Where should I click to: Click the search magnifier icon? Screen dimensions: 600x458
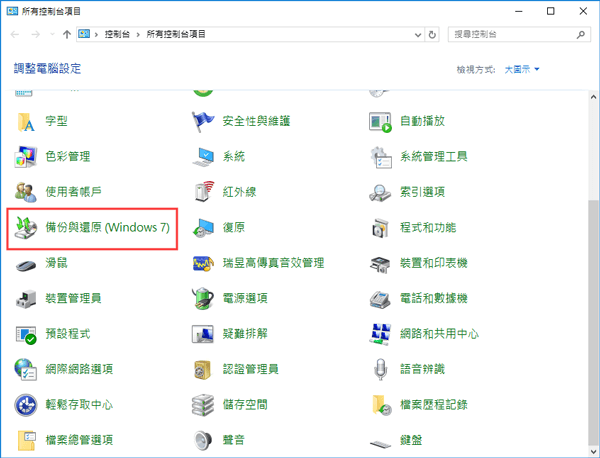(x=581, y=34)
